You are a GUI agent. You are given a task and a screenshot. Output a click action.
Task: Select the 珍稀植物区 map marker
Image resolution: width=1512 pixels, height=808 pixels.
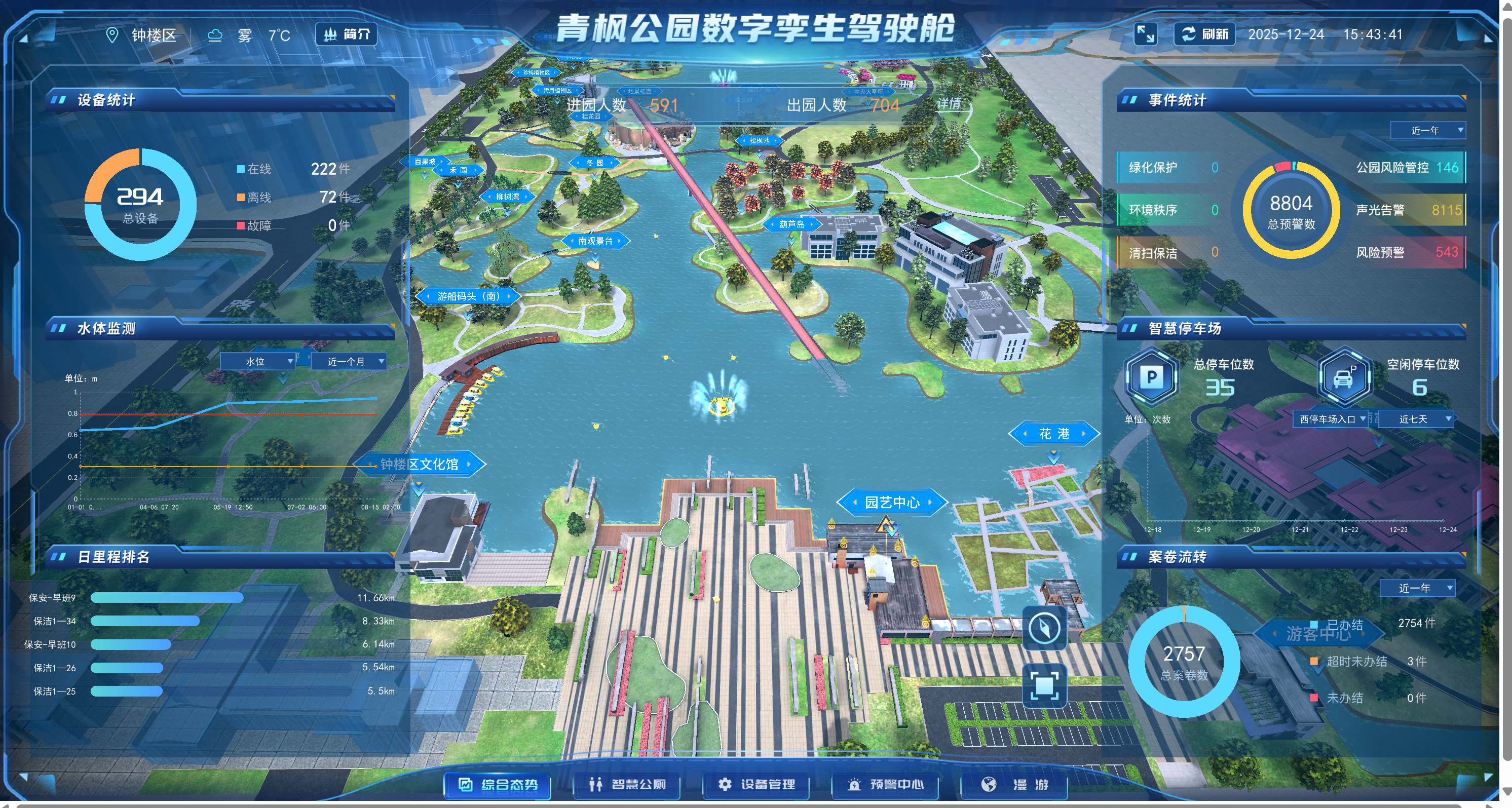click(x=537, y=73)
